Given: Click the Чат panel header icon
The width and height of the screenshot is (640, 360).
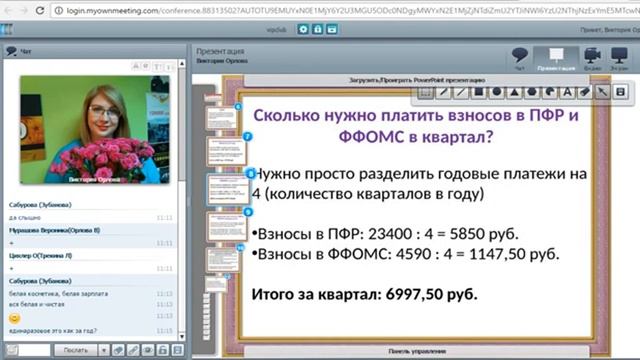Looking at the screenshot, I should (x=11, y=51).
